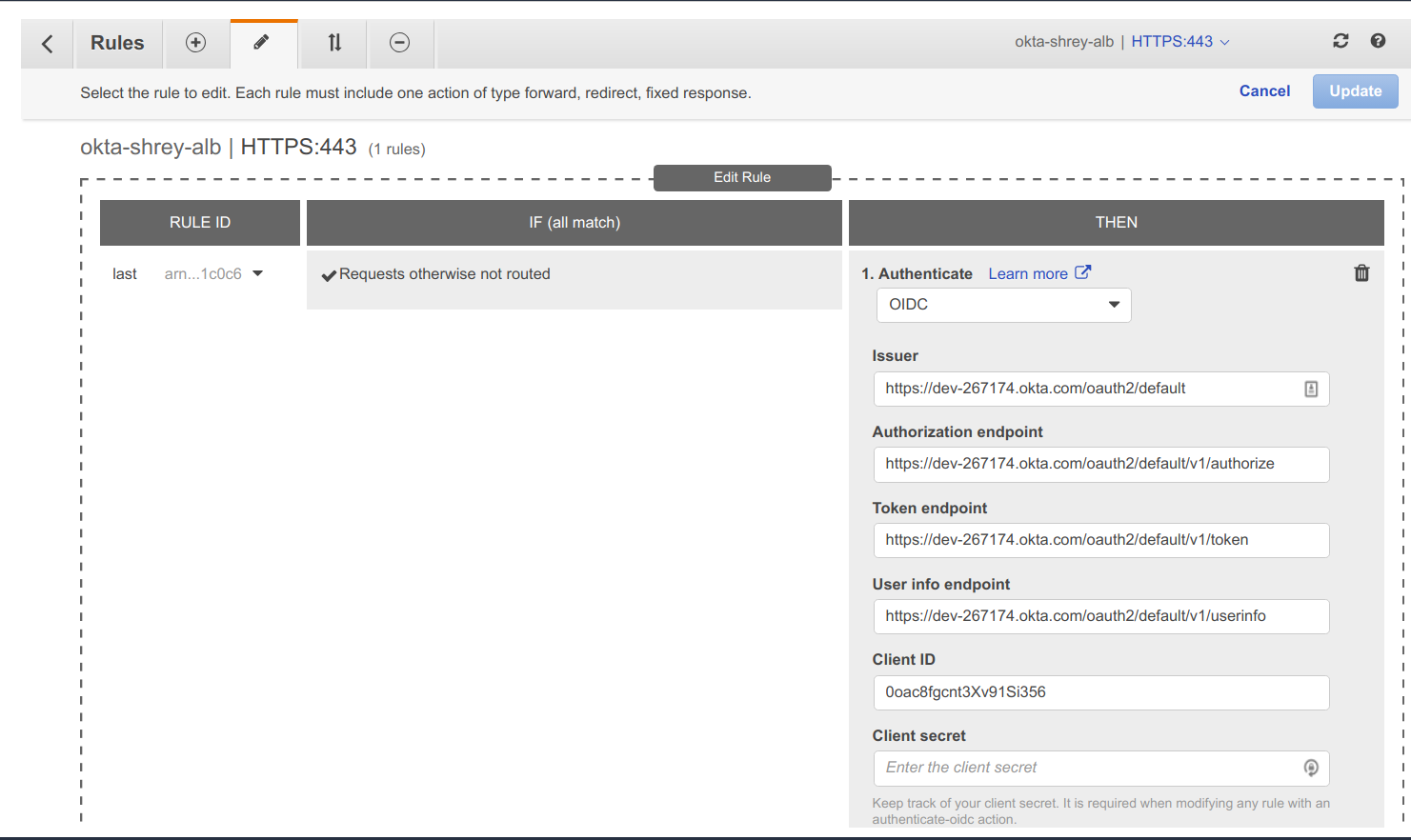
Task: Open the OIDC authenticate type dropdown
Action: (x=1003, y=305)
